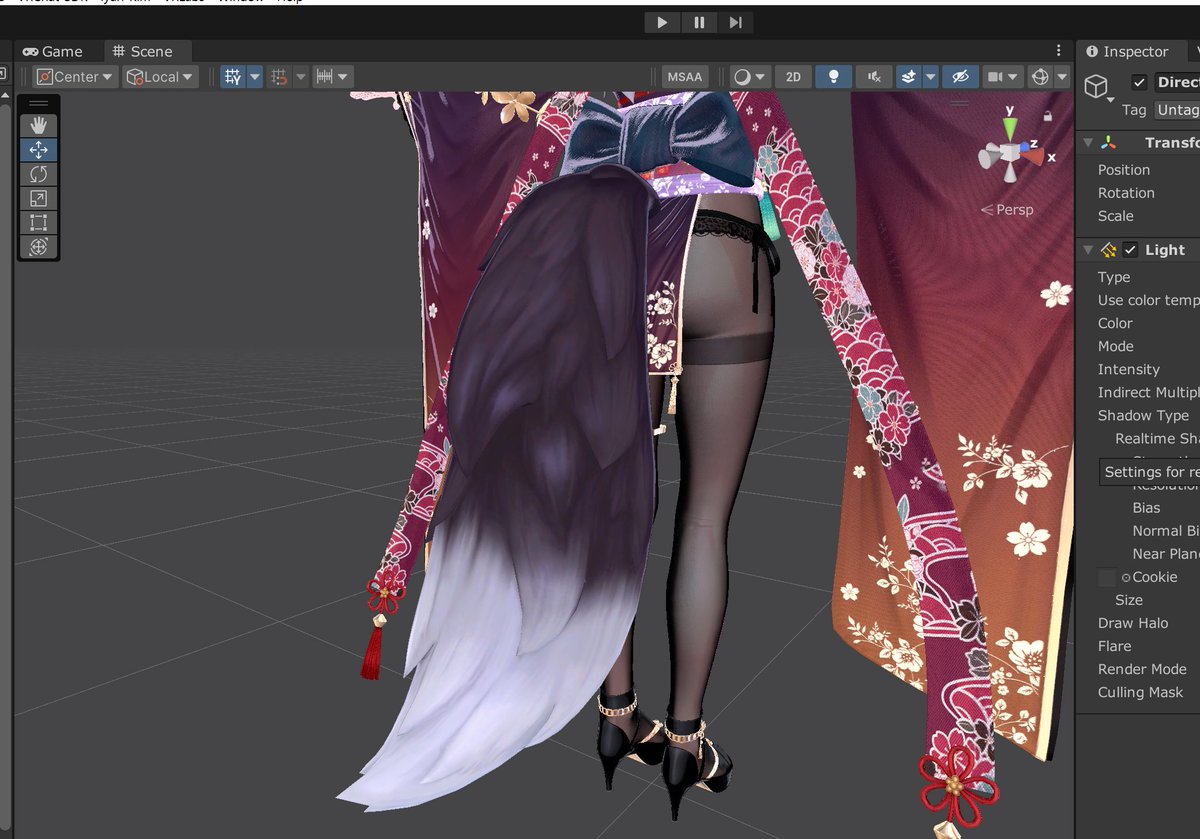The height and width of the screenshot is (839, 1200).
Task: Click the gizmo center cube
Action: point(1010,155)
